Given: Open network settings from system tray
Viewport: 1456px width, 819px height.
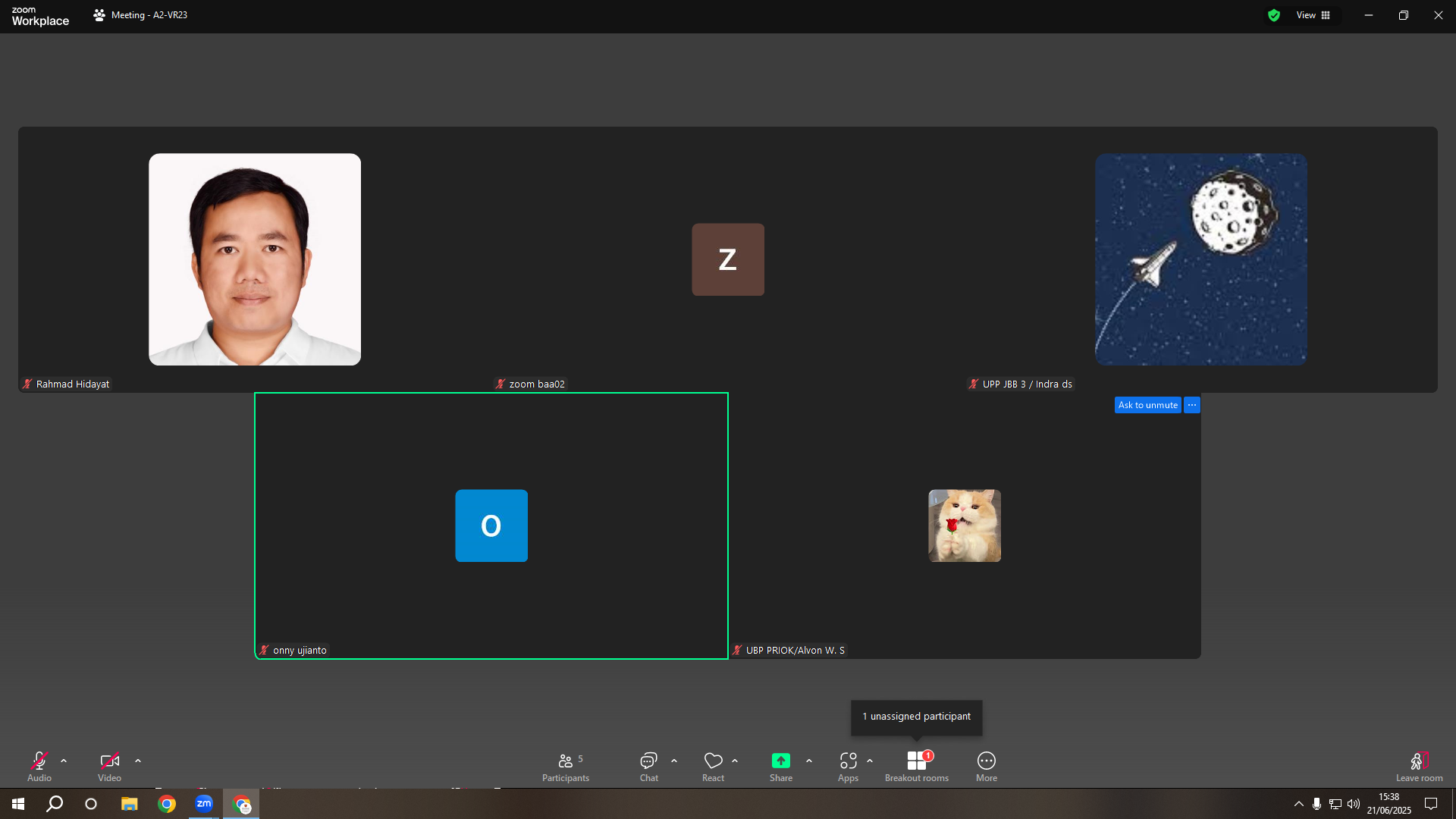Looking at the screenshot, I should coord(1335,804).
